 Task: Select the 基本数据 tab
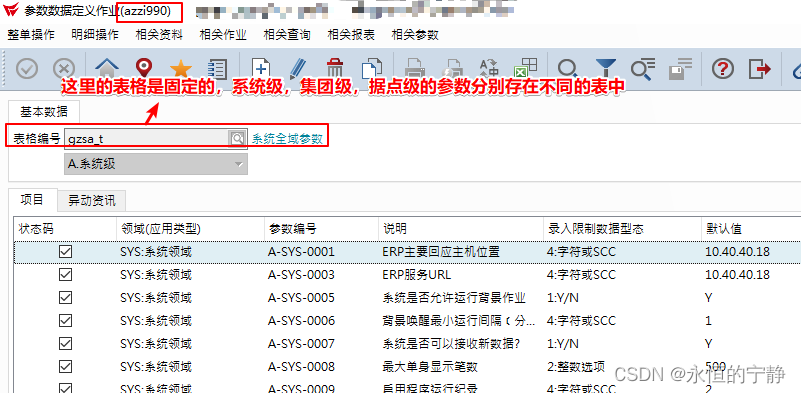pos(43,111)
